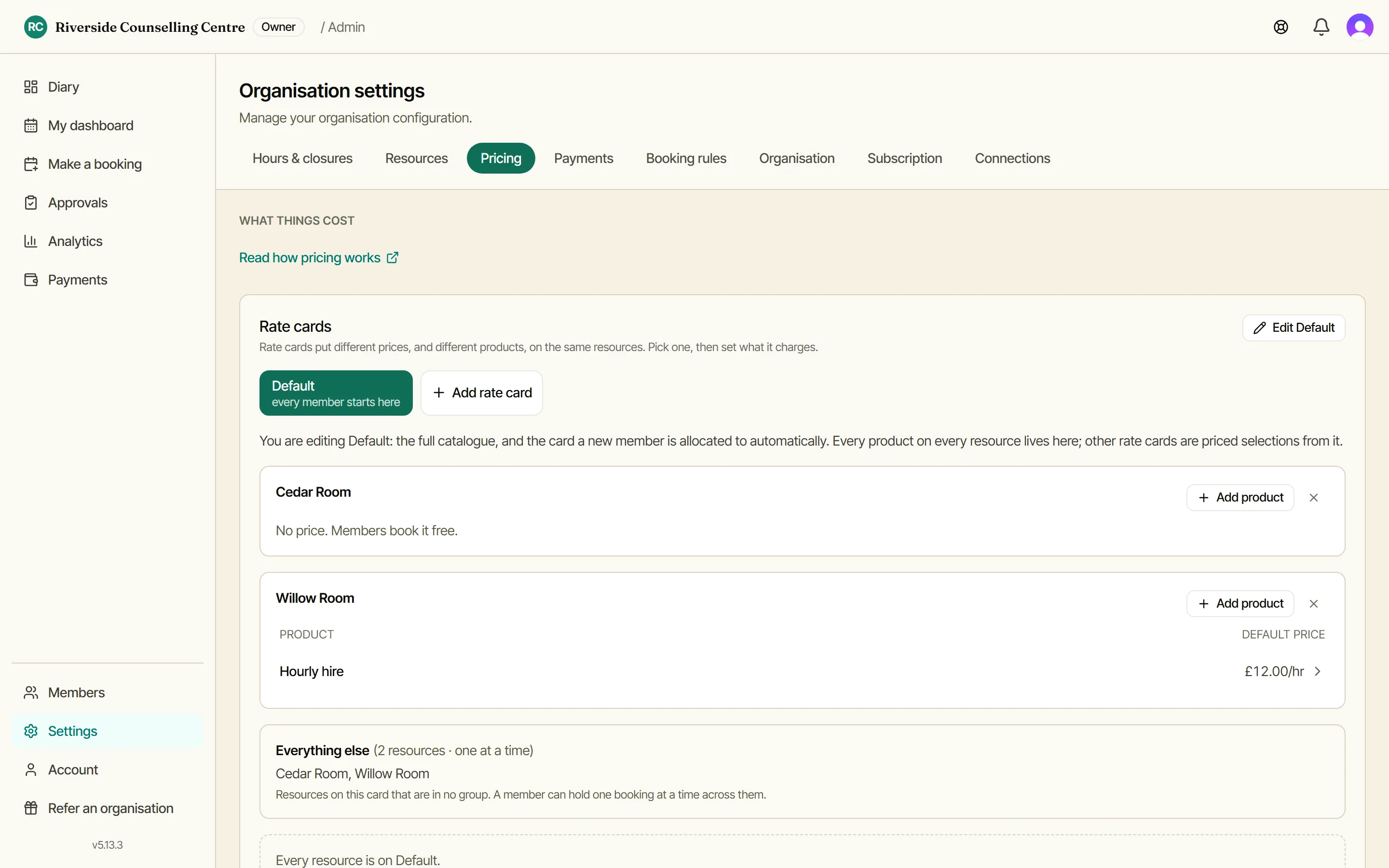Select the Default rate card
Viewport: 1389px width, 868px height.
(336, 393)
